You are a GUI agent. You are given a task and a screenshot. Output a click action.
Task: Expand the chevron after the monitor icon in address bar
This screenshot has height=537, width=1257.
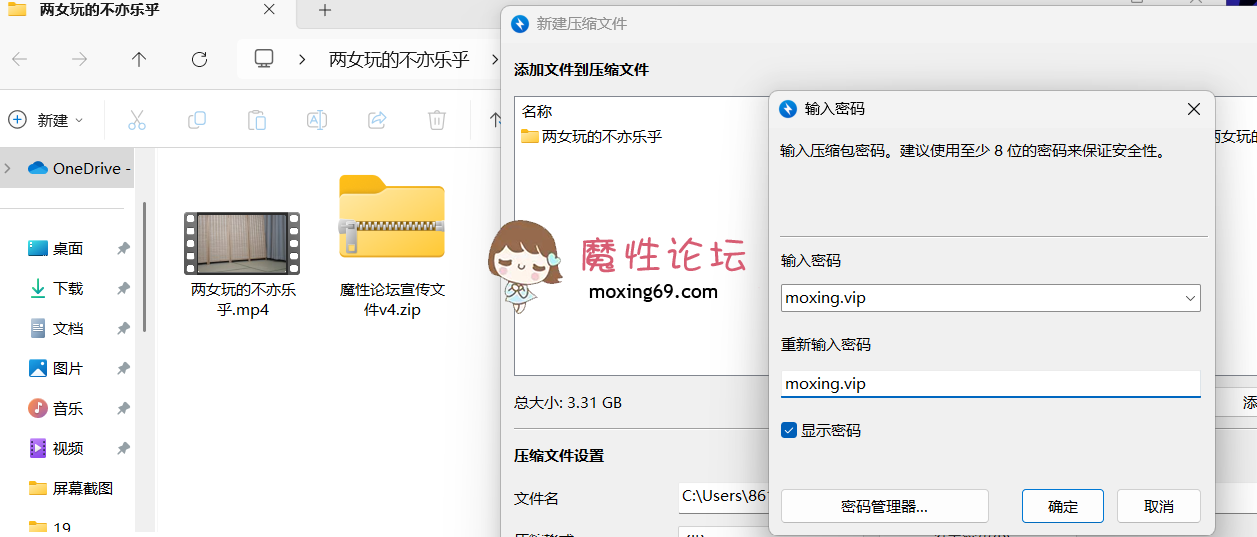(x=302, y=59)
